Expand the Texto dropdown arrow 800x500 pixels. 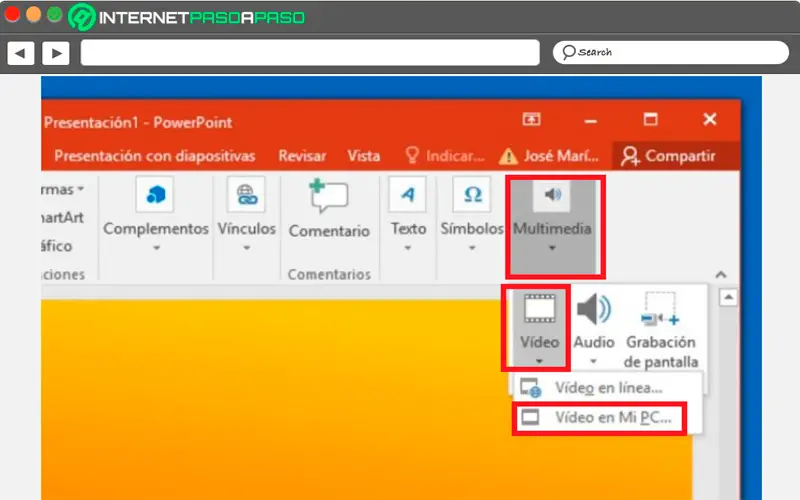point(408,248)
